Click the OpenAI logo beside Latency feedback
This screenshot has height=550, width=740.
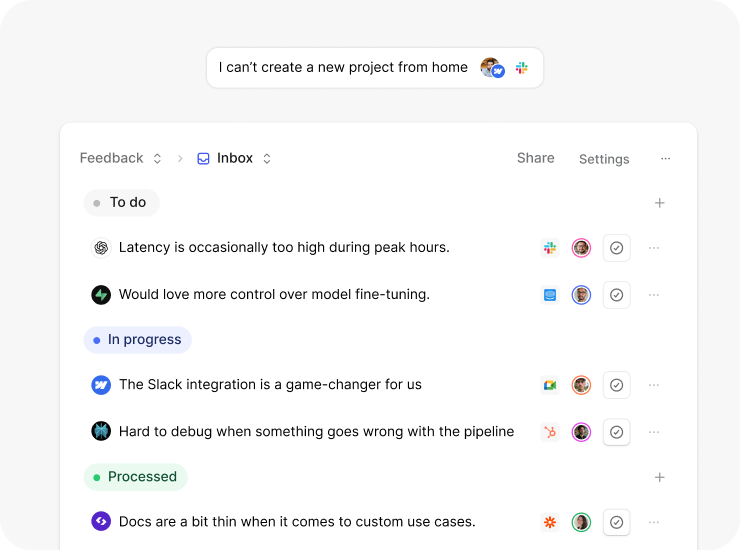click(100, 248)
